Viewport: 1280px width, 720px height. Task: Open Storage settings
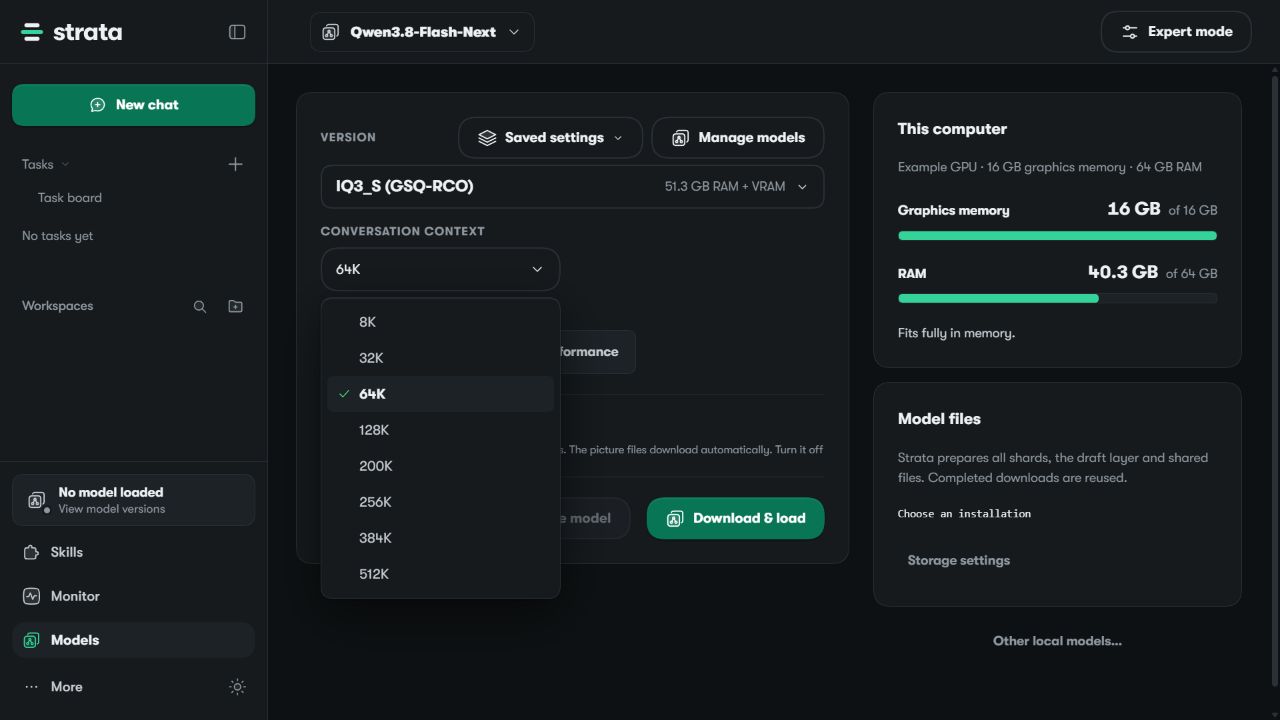pyautogui.click(x=958, y=561)
